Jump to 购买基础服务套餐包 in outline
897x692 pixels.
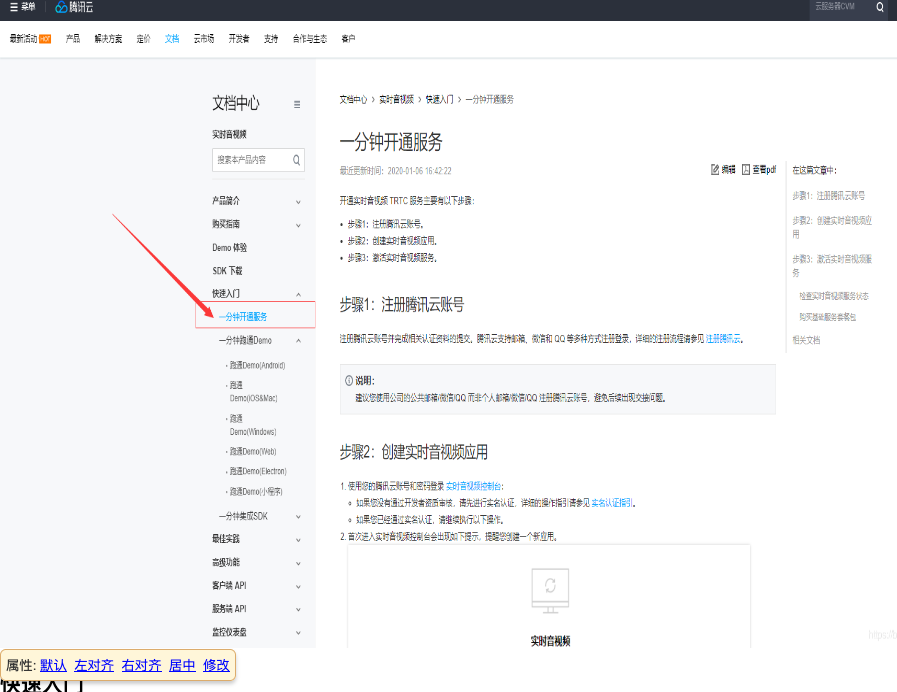point(827,317)
